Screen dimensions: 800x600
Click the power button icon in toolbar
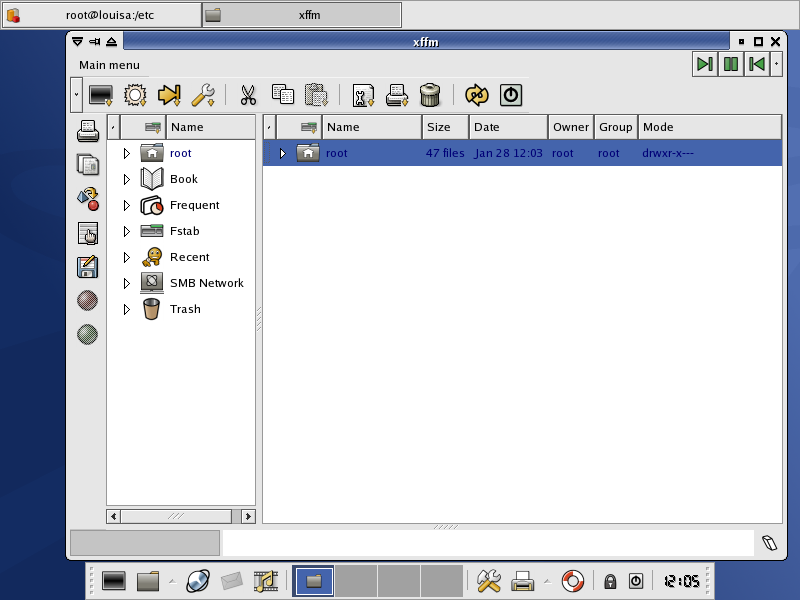[x=511, y=95]
